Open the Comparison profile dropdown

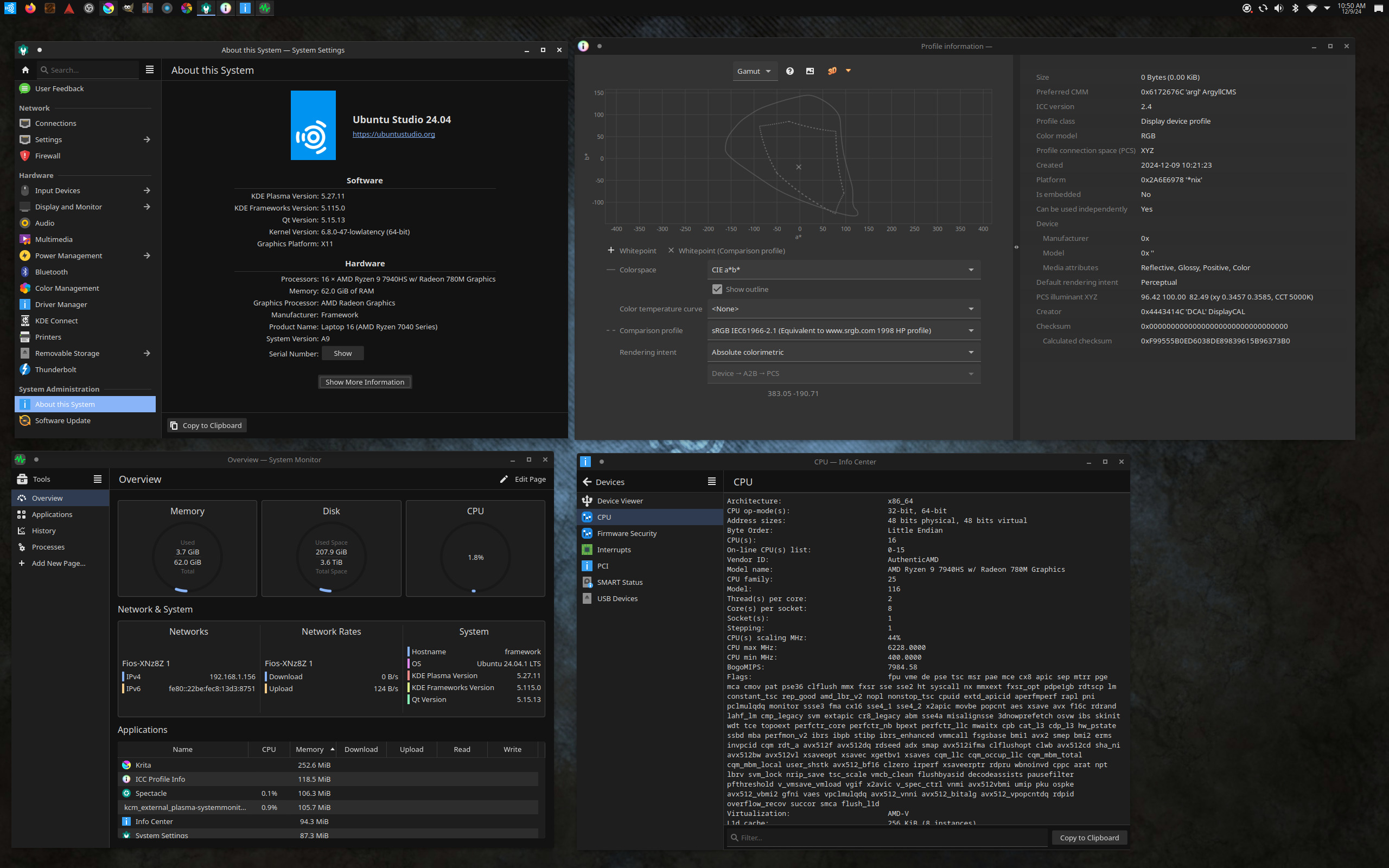coord(844,331)
